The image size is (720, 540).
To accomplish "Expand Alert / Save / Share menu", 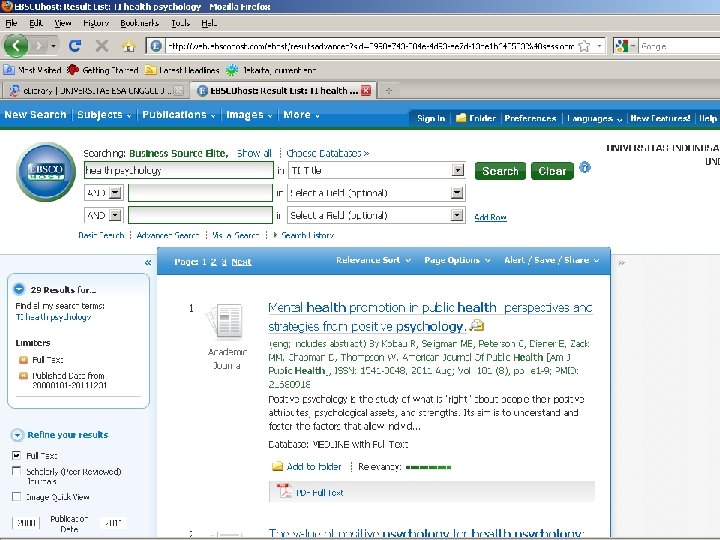I will tap(551, 260).
